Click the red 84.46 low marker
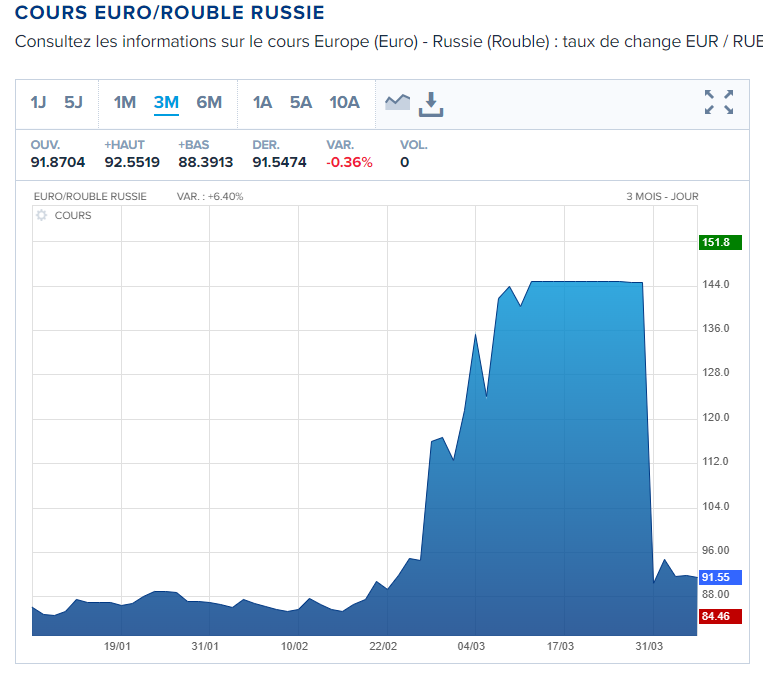Screen dimensions: 763x679 pyautogui.click(x=720, y=616)
